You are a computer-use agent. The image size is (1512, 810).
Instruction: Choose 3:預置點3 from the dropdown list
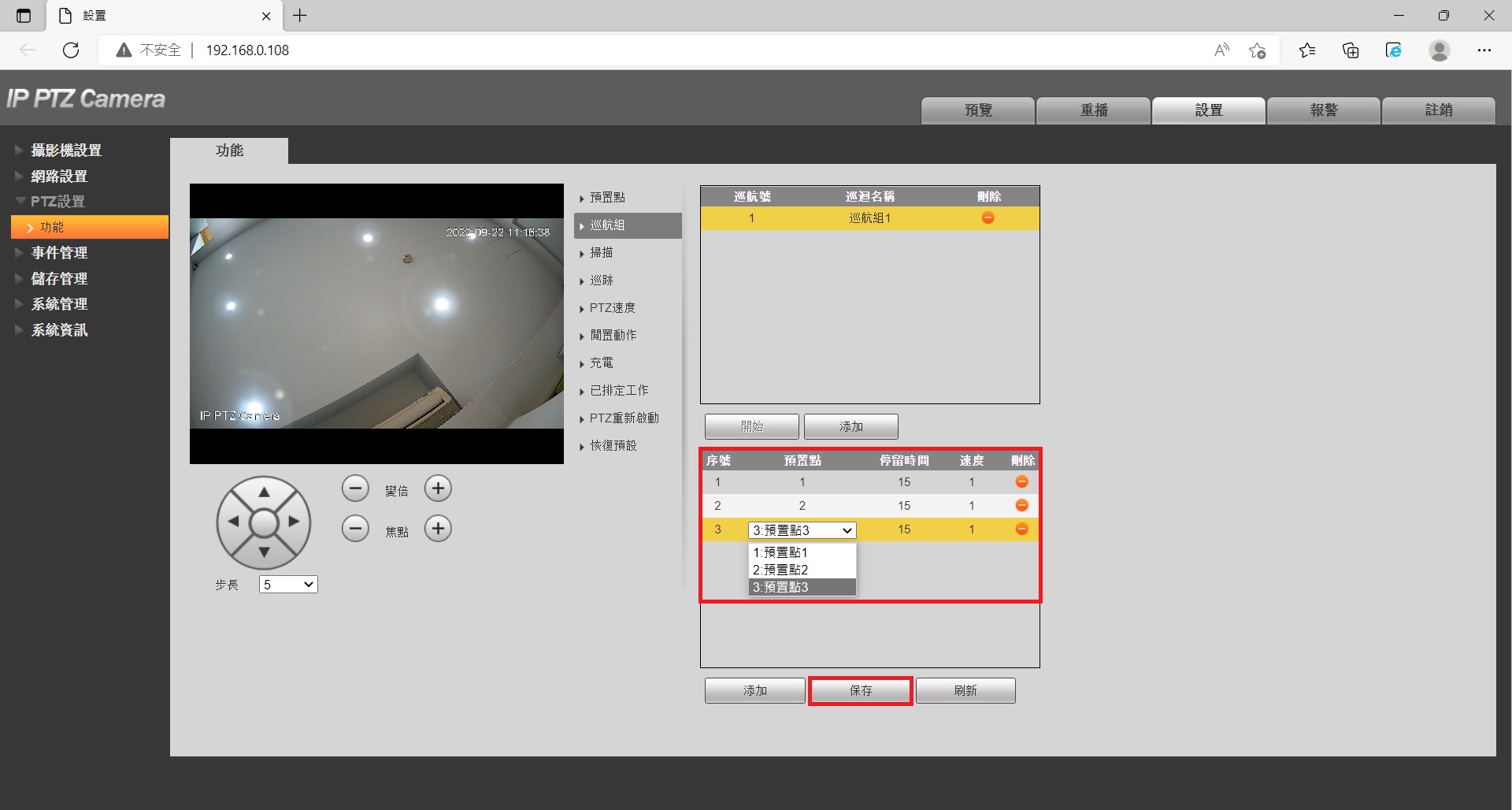tap(802, 587)
